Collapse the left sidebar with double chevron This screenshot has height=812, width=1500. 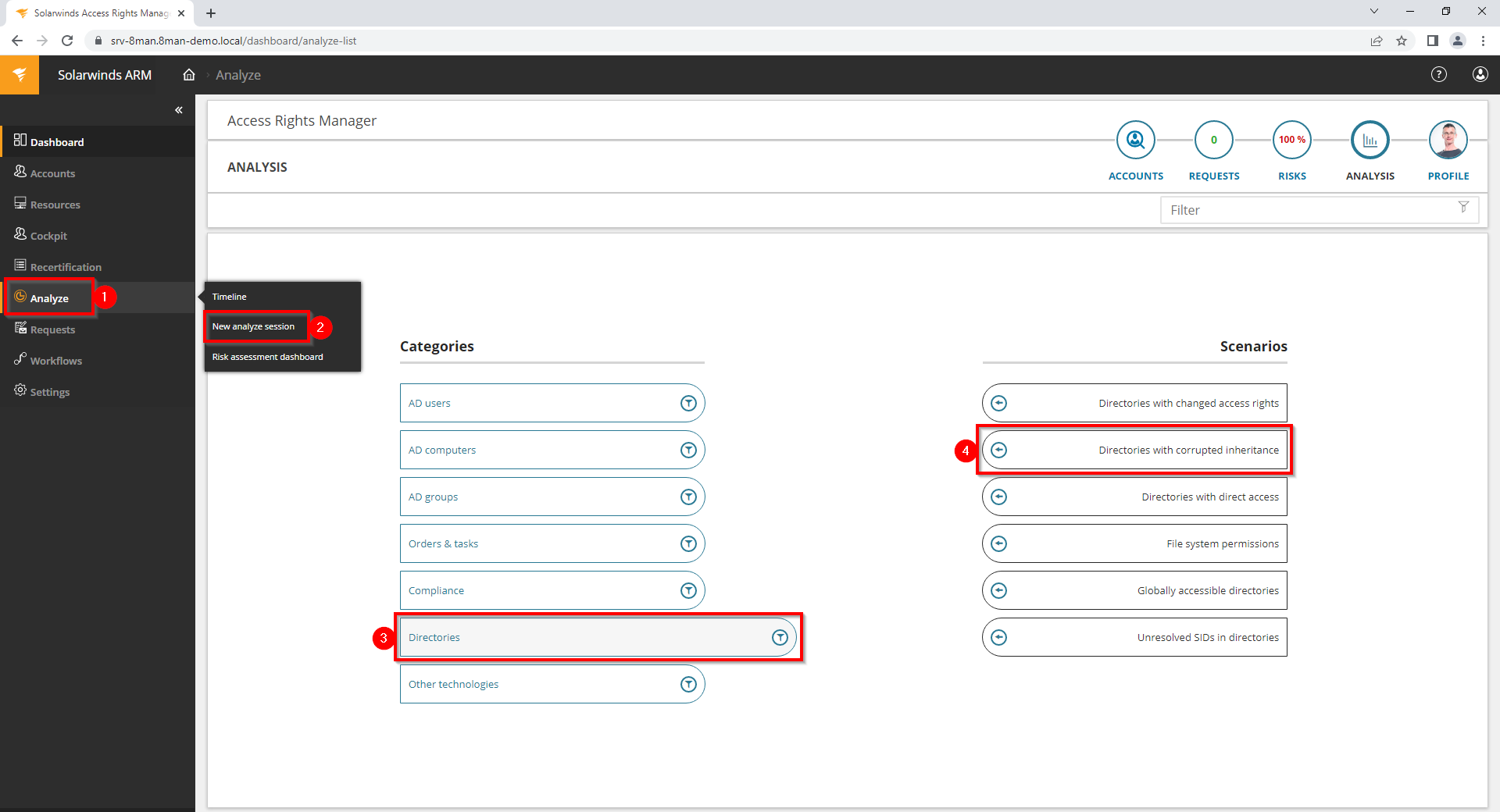tap(179, 110)
